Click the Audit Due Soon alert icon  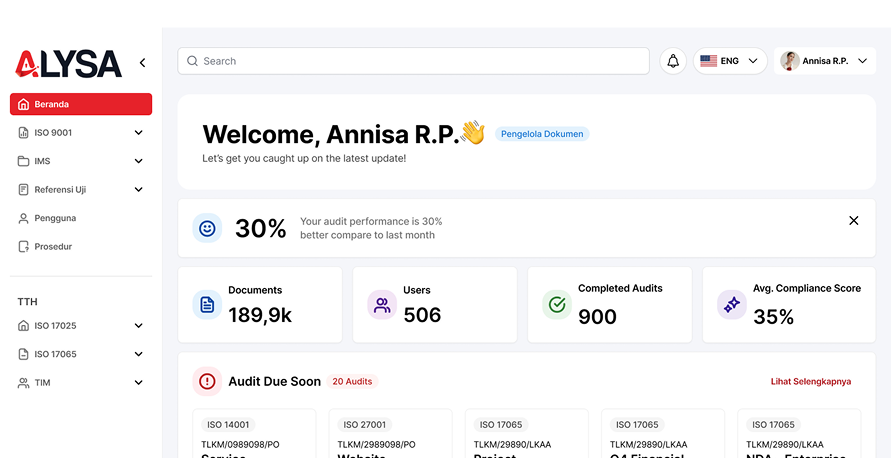pyautogui.click(x=207, y=381)
